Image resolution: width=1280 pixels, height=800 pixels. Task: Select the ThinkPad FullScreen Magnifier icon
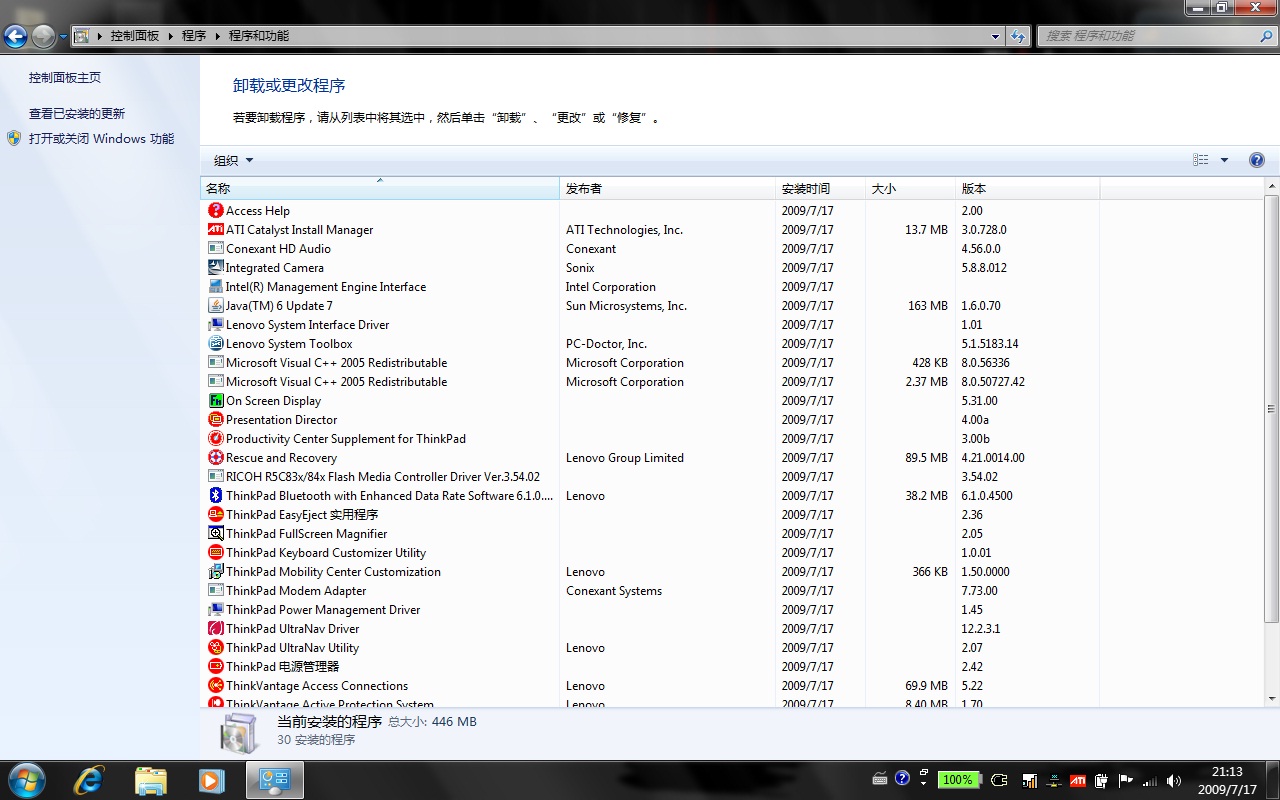pos(215,534)
